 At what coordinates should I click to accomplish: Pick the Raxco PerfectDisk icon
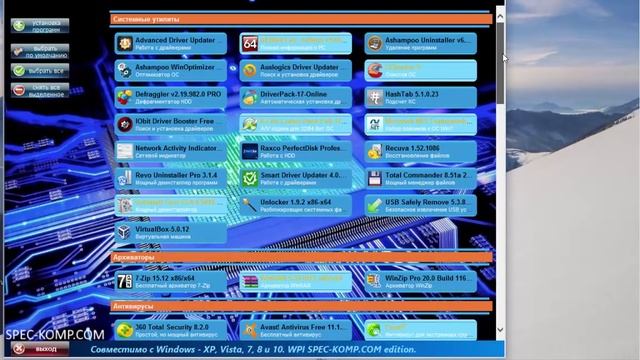[250, 151]
